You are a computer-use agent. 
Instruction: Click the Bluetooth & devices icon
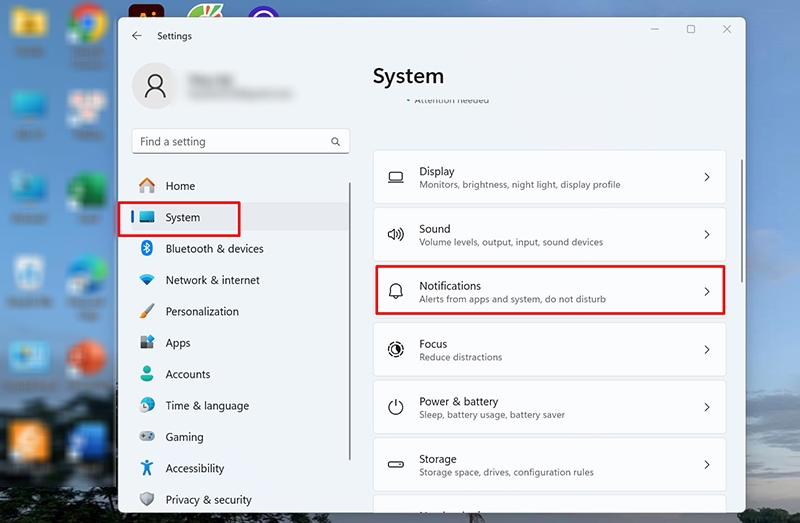pos(147,248)
